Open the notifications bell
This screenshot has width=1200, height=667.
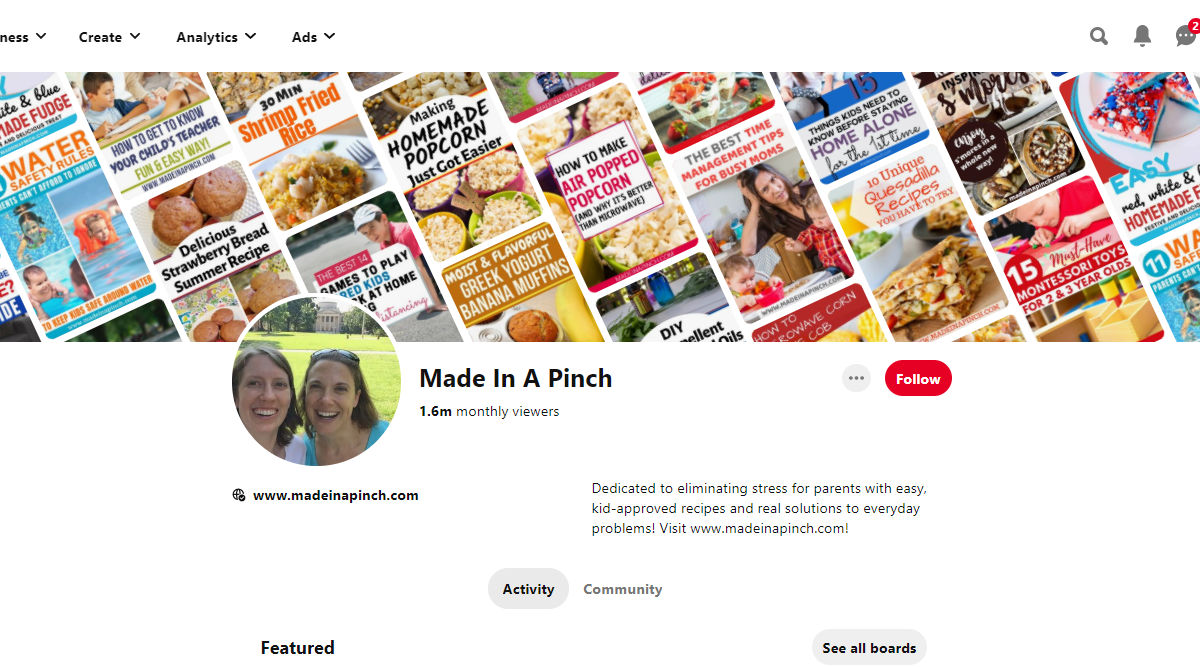(x=1142, y=37)
